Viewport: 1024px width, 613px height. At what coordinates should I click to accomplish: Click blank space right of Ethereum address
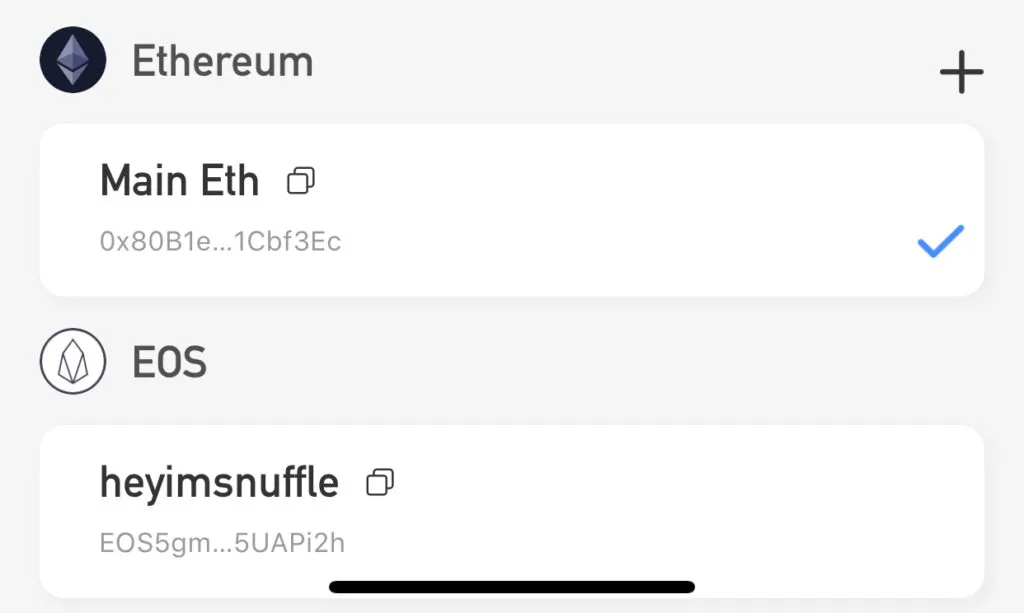(x=620, y=243)
